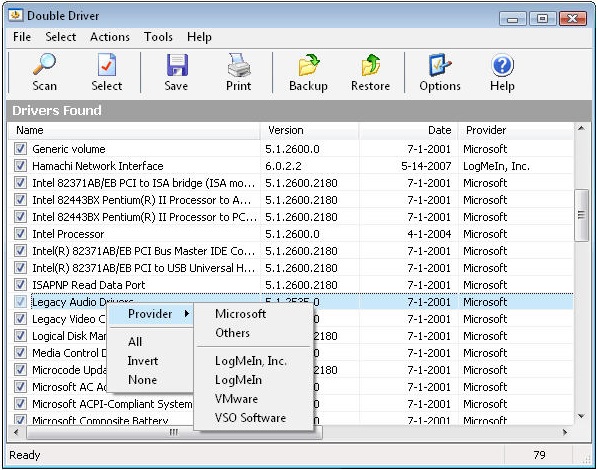The height and width of the screenshot is (470, 598).
Task: Click the Save floppy disk icon
Action: tap(177, 65)
